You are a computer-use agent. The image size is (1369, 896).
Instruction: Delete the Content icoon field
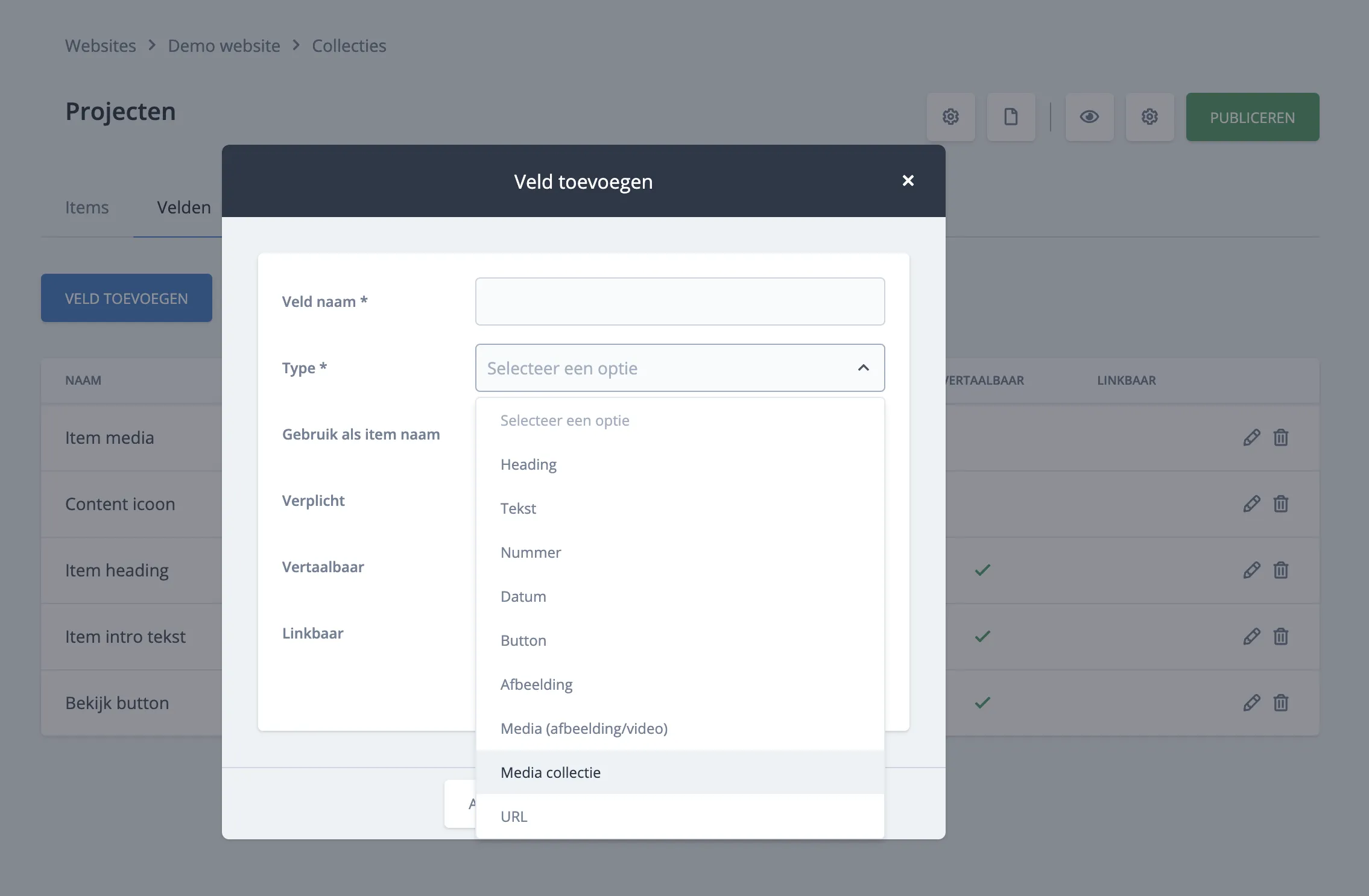click(1280, 504)
